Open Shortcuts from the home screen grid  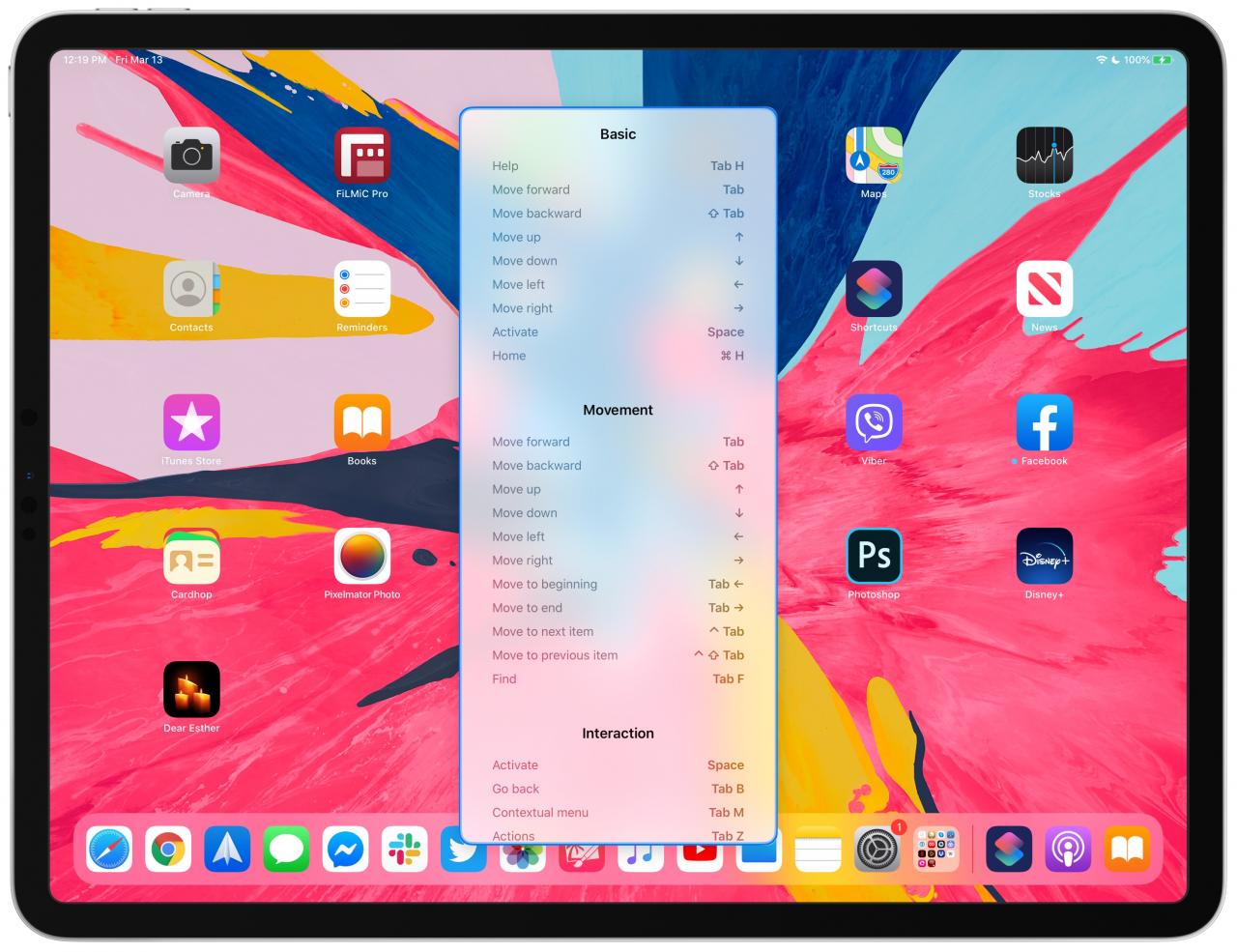point(874,288)
